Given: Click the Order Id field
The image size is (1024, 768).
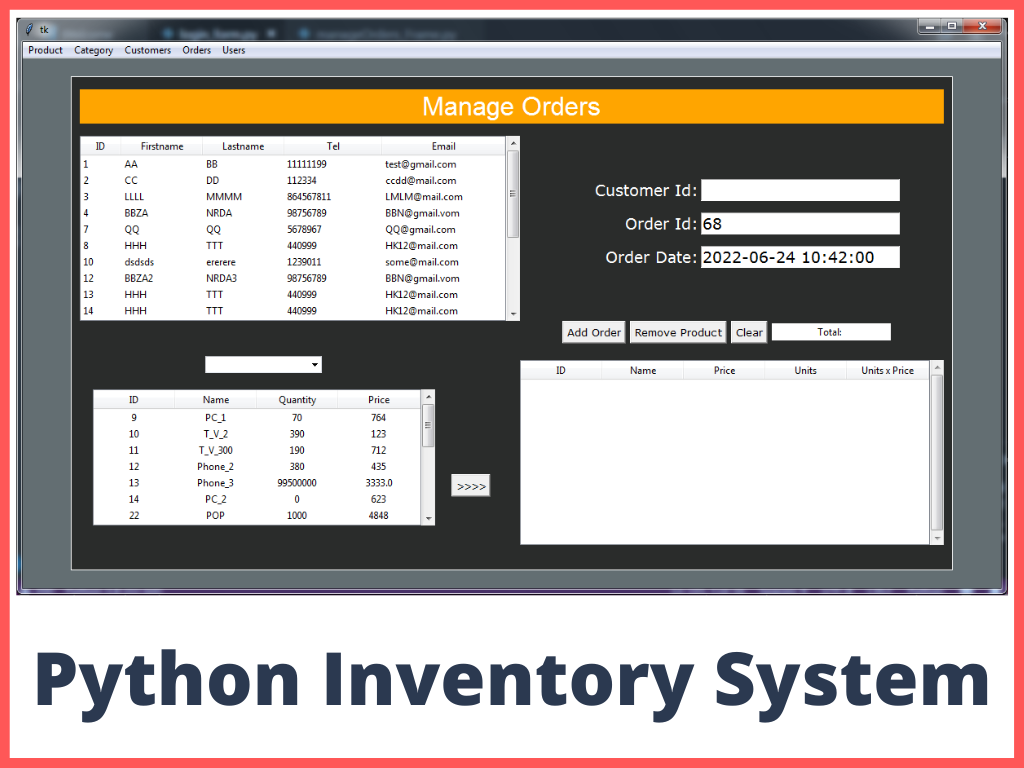Looking at the screenshot, I should (799, 224).
